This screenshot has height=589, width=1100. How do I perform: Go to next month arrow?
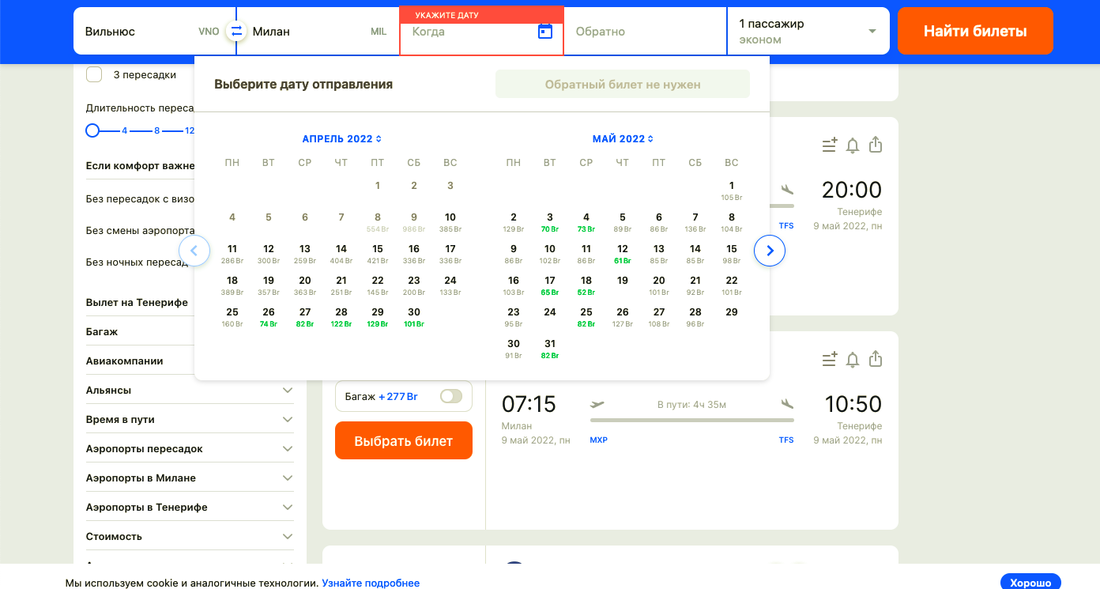[769, 250]
